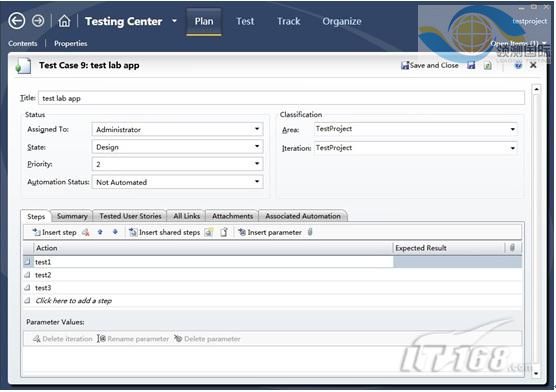The width and height of the screenshot is (556, 392).
Task: Click Insert parameter button
Action: click(x=270, y=232)
